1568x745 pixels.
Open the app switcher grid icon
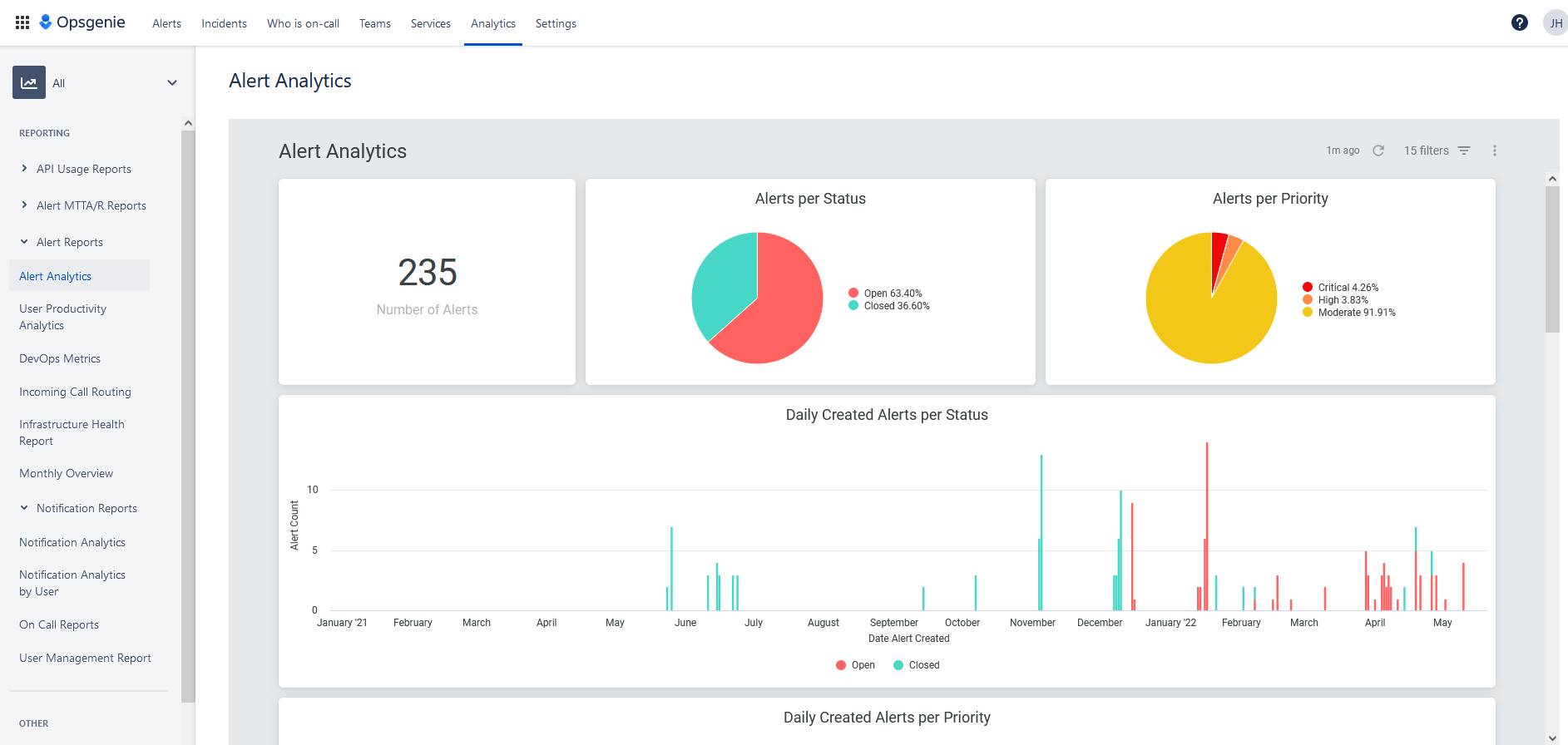coord(22,22)
